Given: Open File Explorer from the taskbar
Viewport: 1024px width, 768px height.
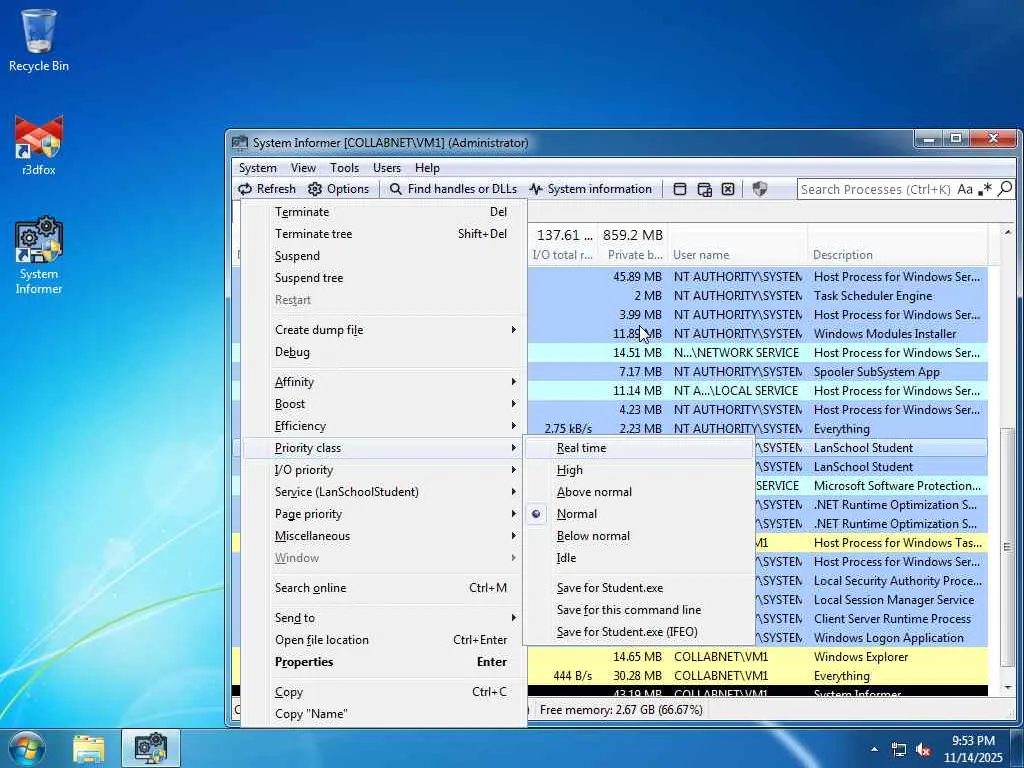Looking at the screenshot, I should click(x=89, y=748).
